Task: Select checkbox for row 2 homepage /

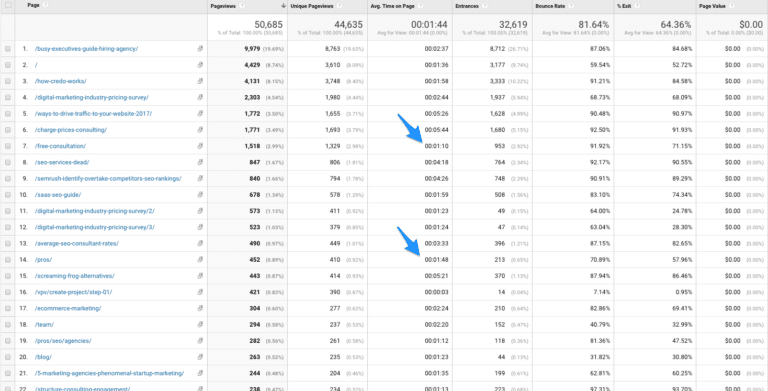Action: point(7,65)
